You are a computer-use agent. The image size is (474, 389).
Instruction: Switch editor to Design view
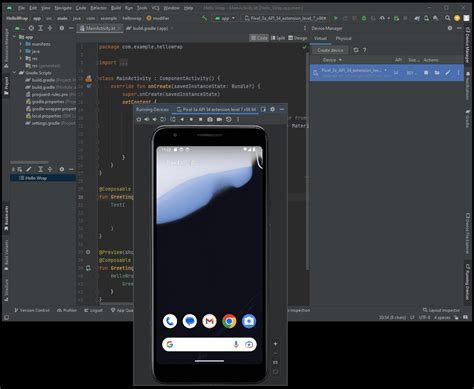tap(298, 38)
